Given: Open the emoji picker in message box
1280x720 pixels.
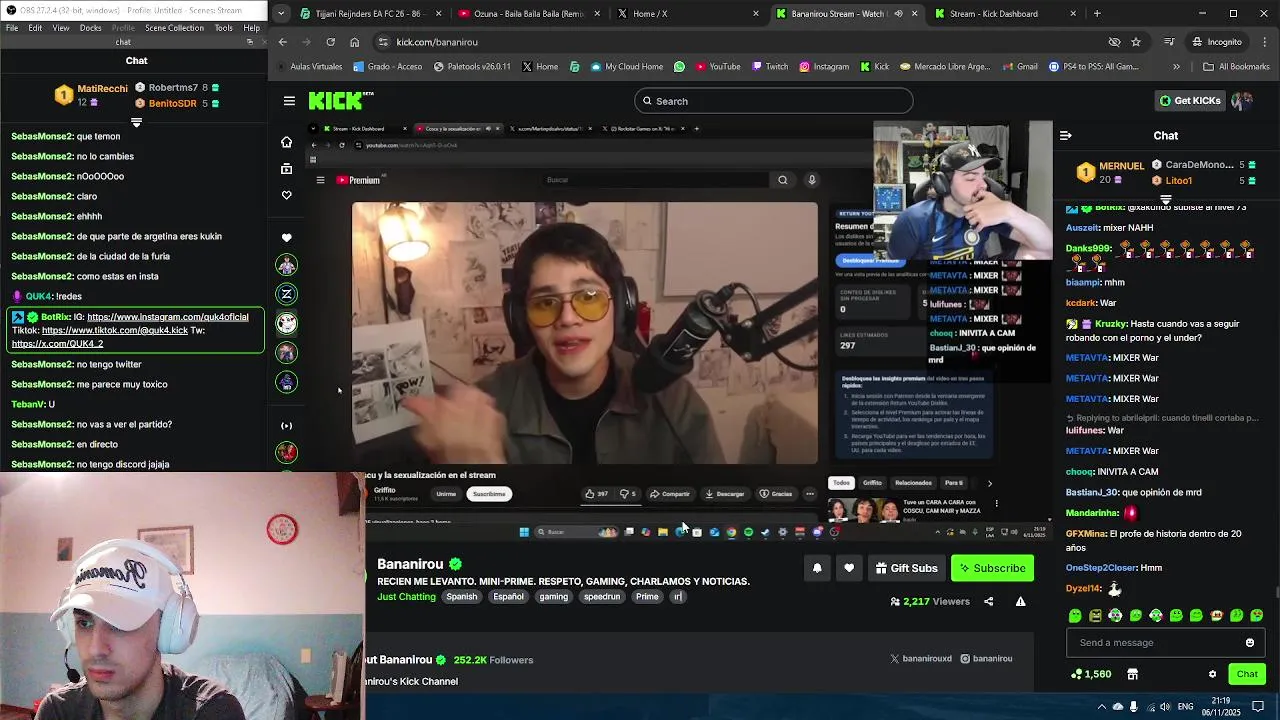Looking at the screenshot, I should (x=1250, y=643).
